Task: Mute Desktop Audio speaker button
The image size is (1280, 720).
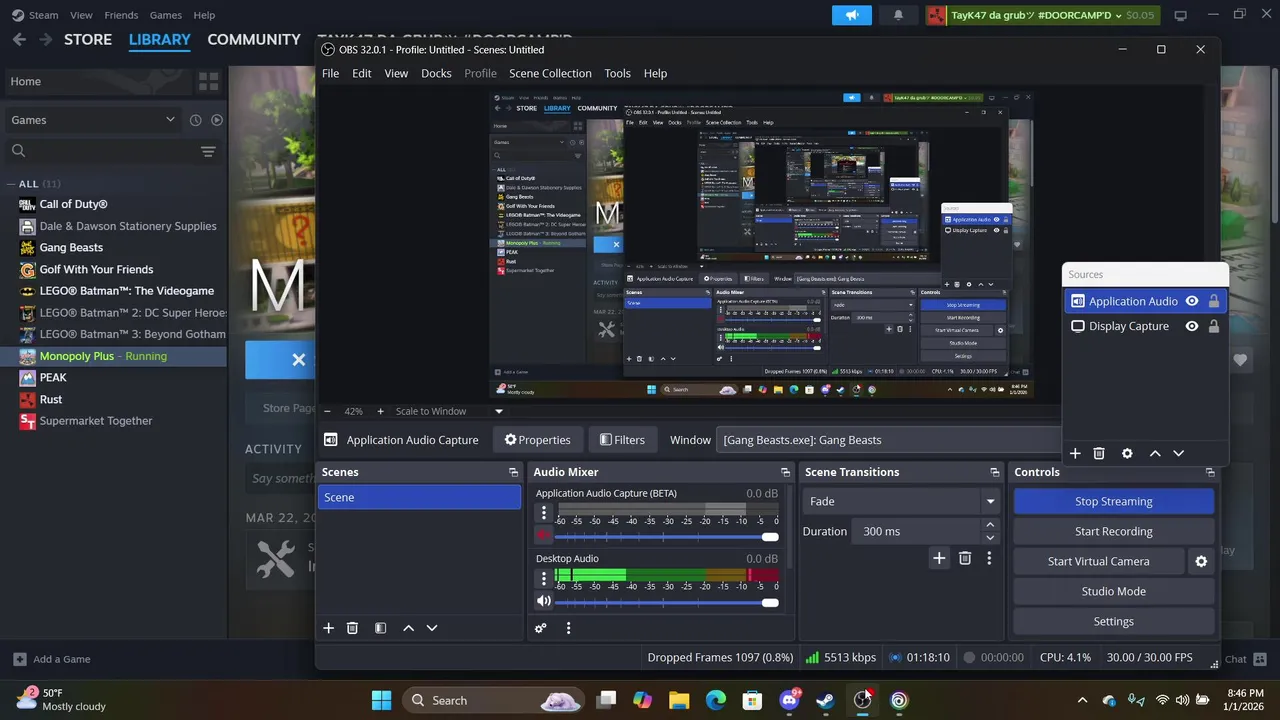Action: [544, 601]
